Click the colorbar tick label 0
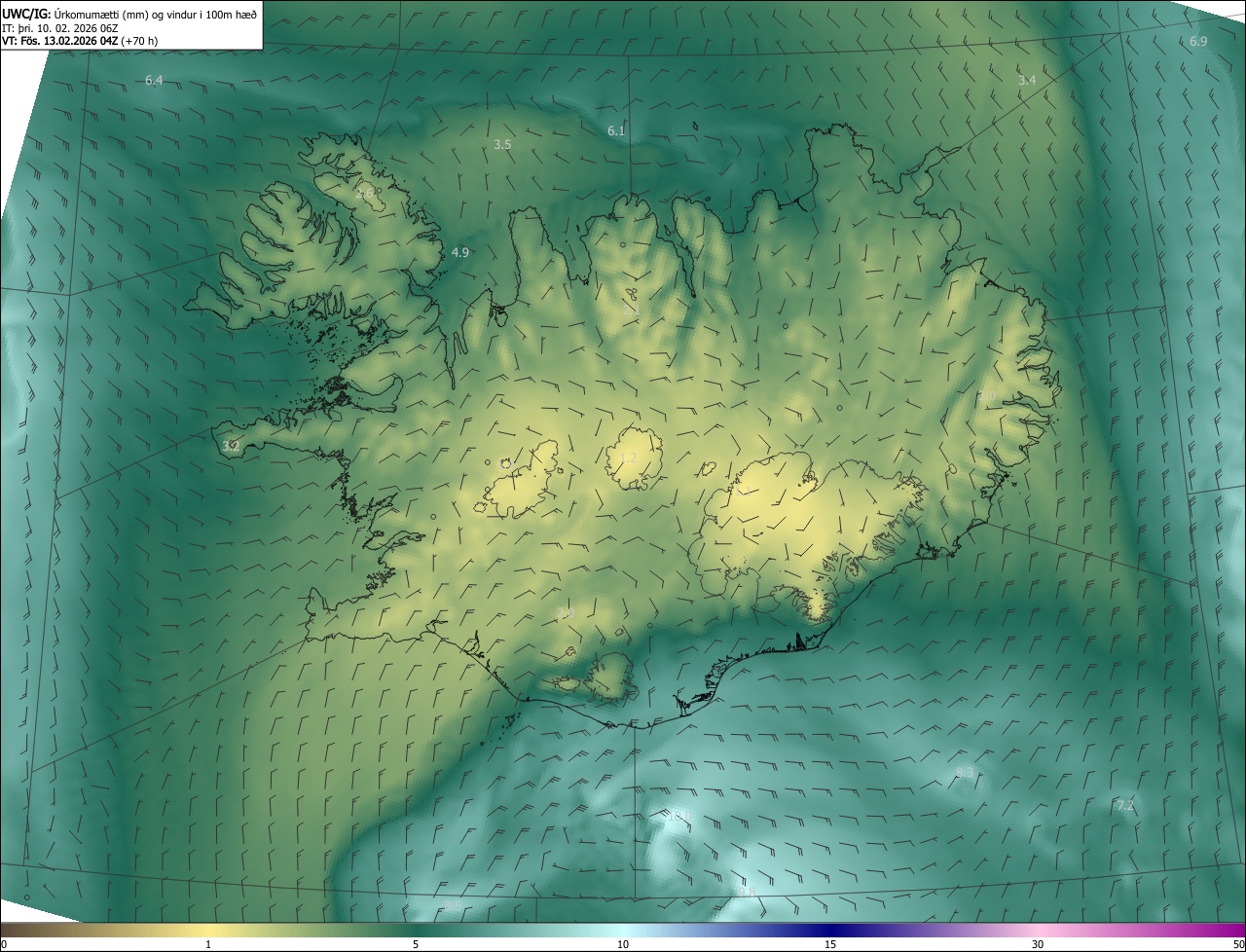 (x=4, y=944)
